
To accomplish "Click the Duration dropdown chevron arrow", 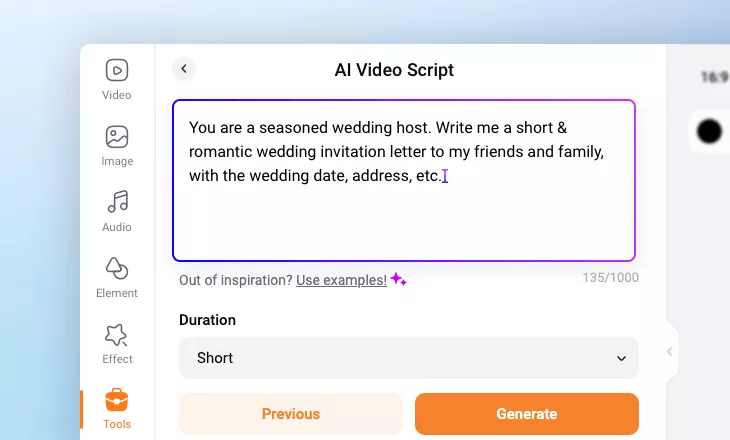I will [x=621, y=358].
